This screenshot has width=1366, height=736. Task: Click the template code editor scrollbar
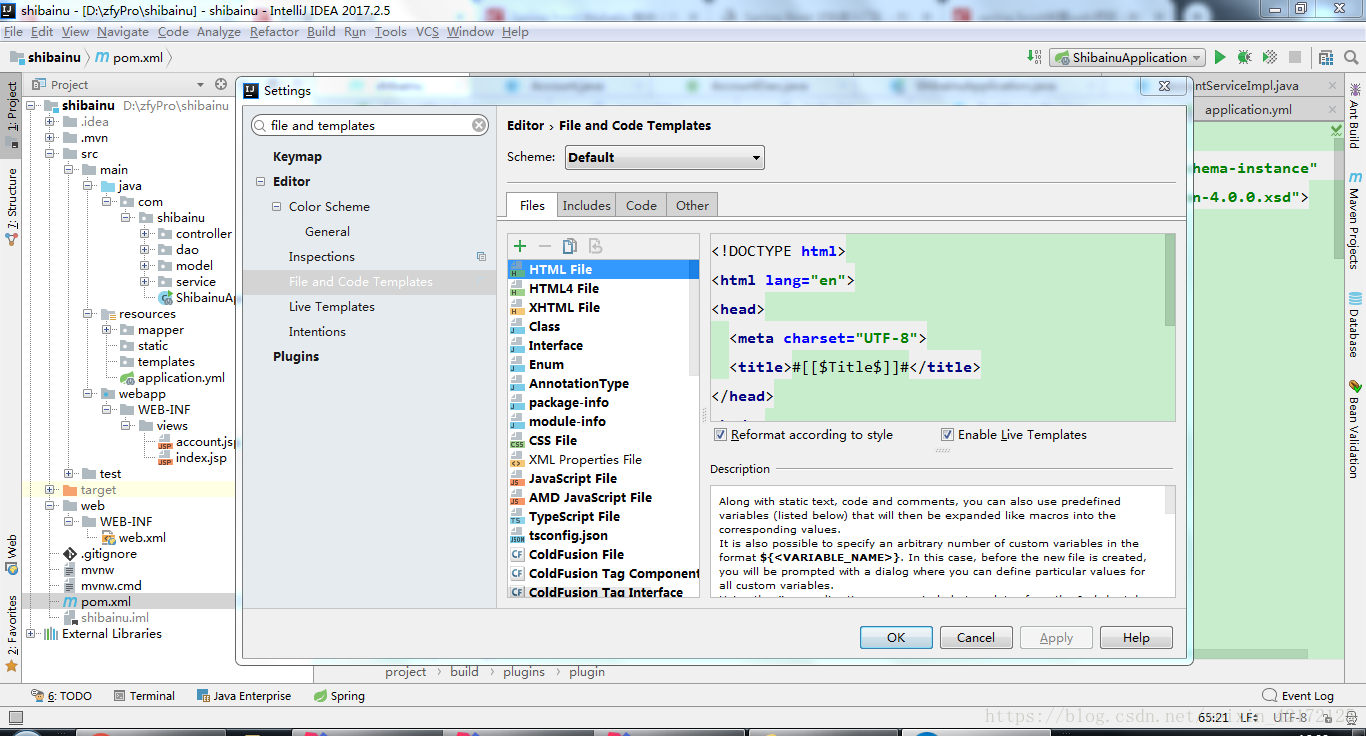(x=1170, y=280)
